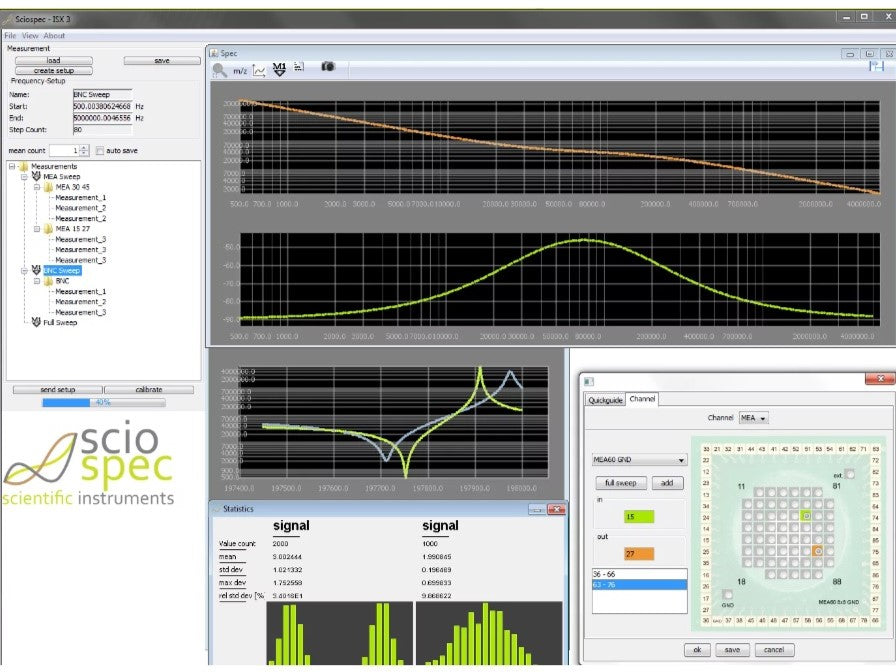Click the Spec window title icon
The width and height of the screenshot is (896, 672).
click(214, 53)
